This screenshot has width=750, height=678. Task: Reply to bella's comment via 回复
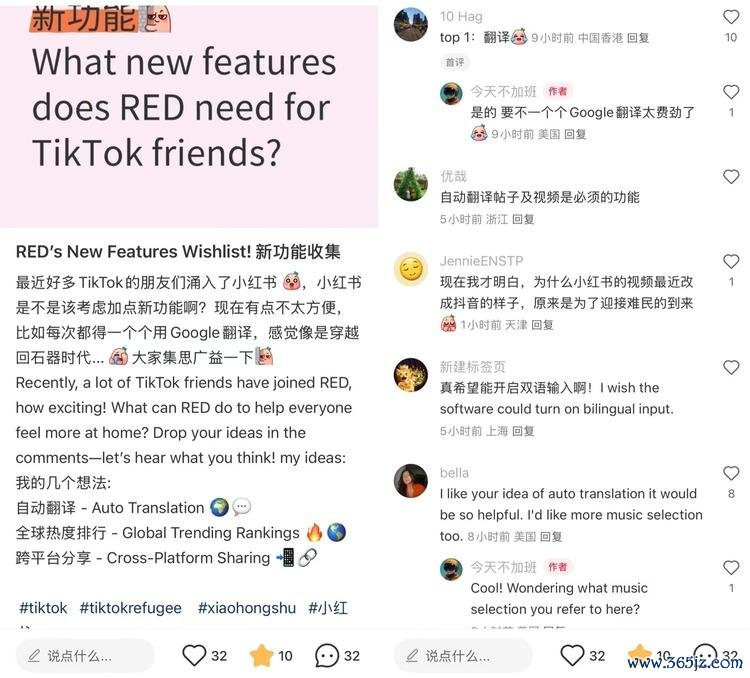tap(551, 537)
